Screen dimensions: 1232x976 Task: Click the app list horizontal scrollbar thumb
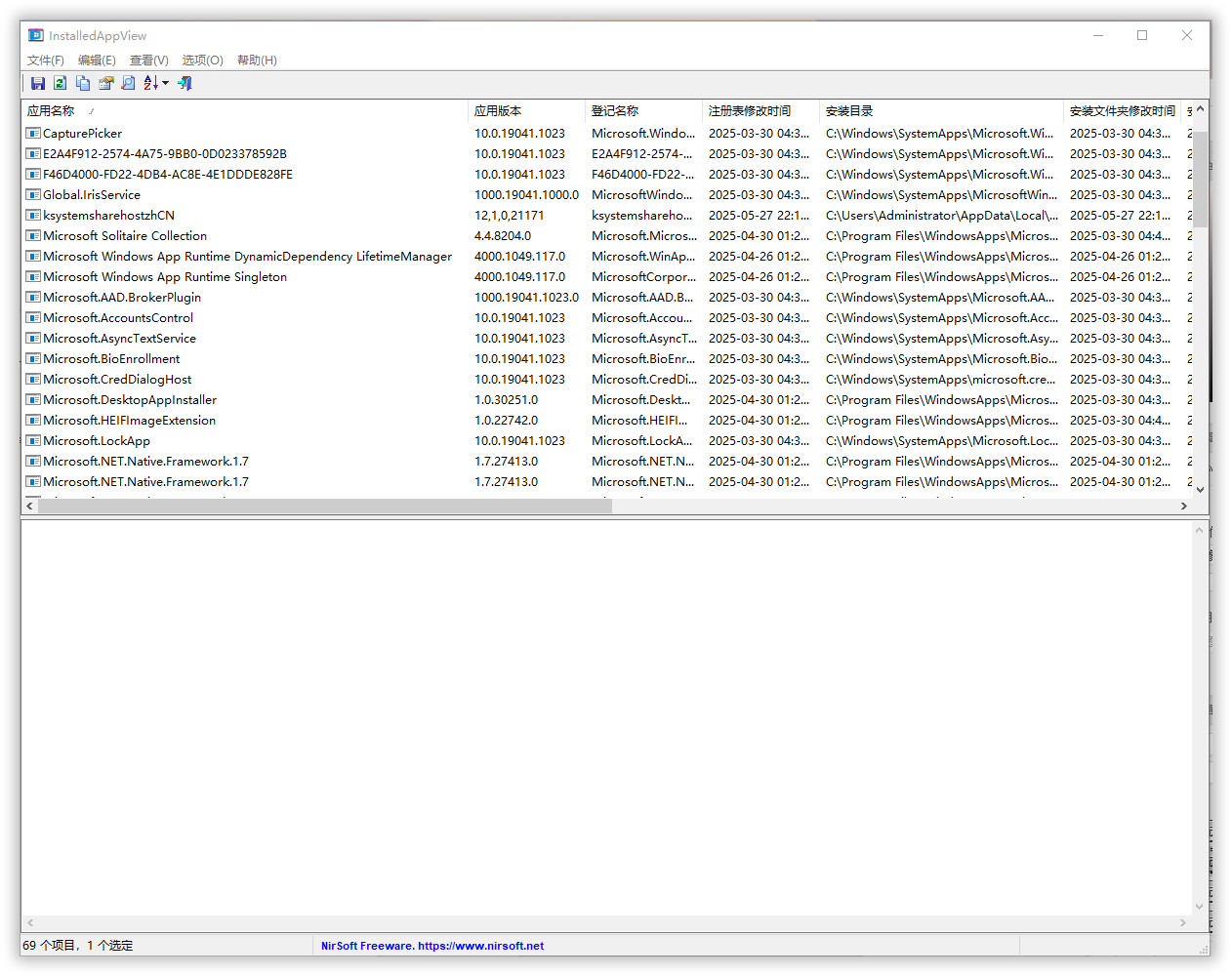(325, 506)
